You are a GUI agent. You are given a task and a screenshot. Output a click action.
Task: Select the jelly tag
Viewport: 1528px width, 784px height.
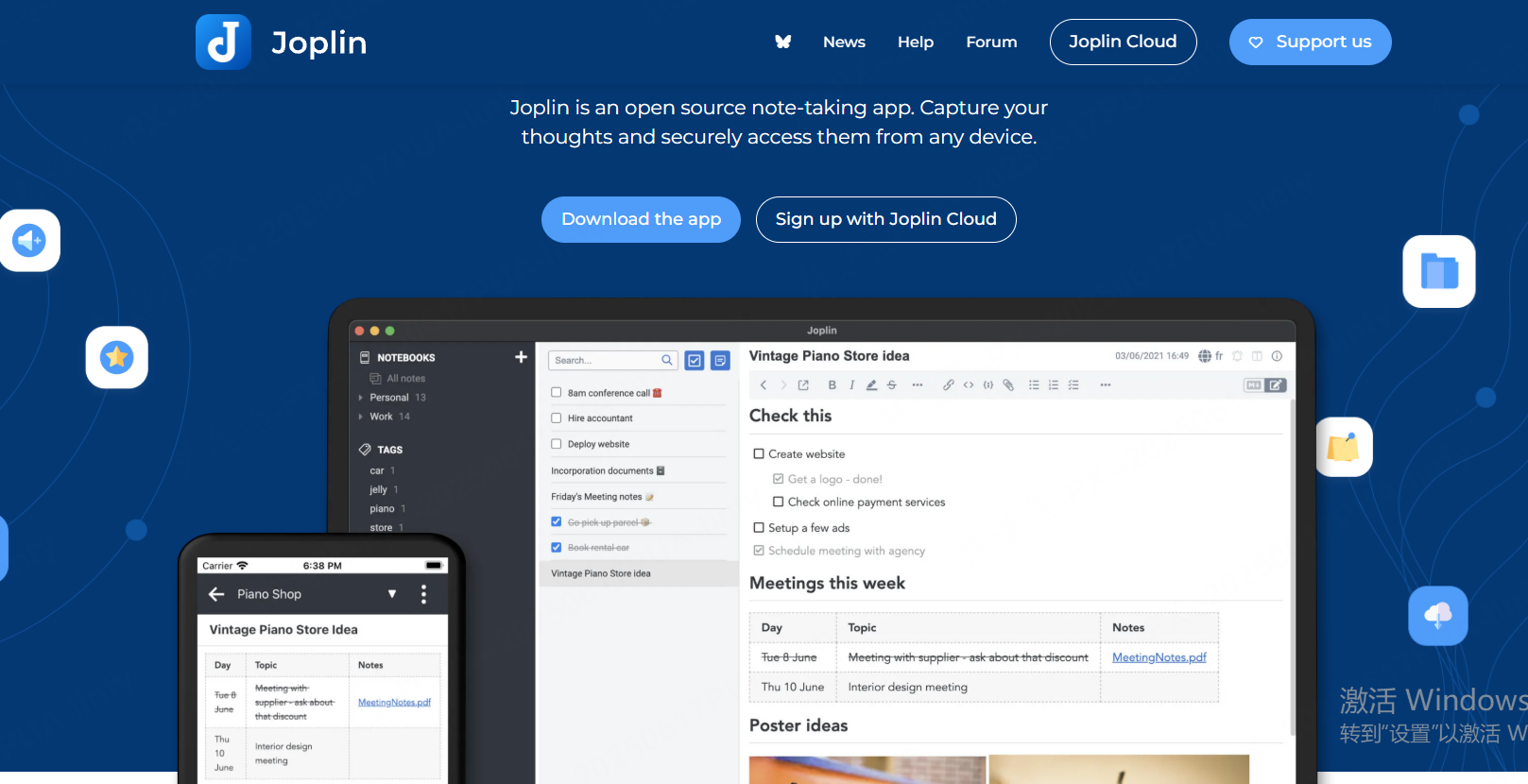pos(378,489)
